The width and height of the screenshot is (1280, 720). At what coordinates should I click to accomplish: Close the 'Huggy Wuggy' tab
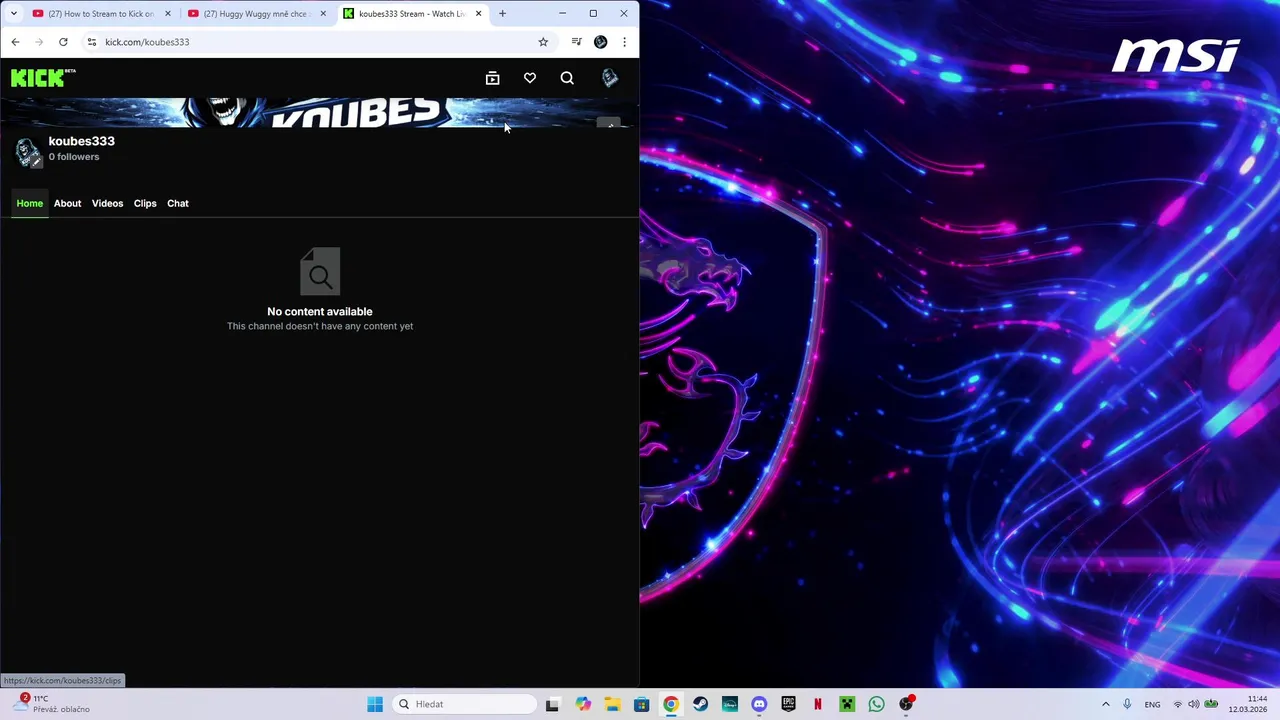point(323,14)
